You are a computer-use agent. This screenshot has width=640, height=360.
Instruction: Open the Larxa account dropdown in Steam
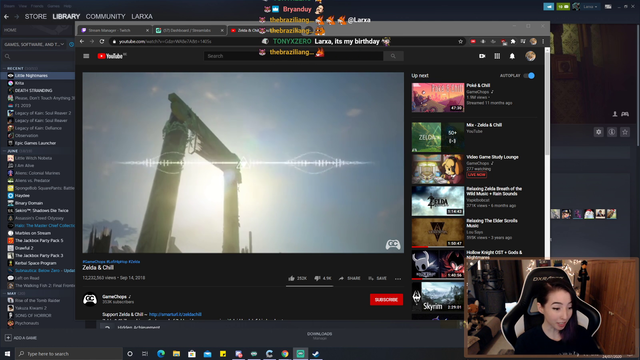click(x=590, y=7)
